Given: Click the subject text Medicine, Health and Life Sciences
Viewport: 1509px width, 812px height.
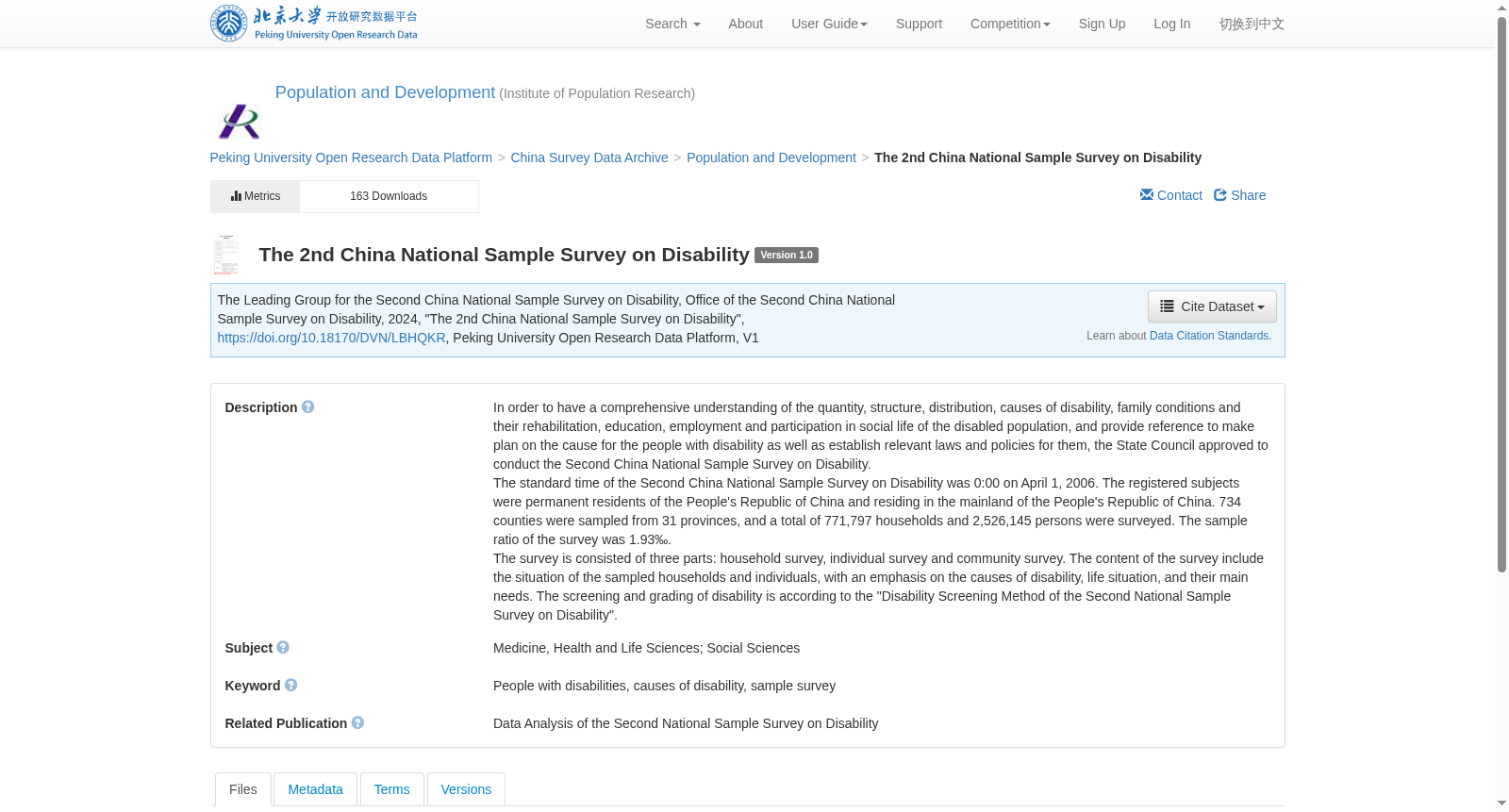Looking at the screenshot, I should point(596,648).
